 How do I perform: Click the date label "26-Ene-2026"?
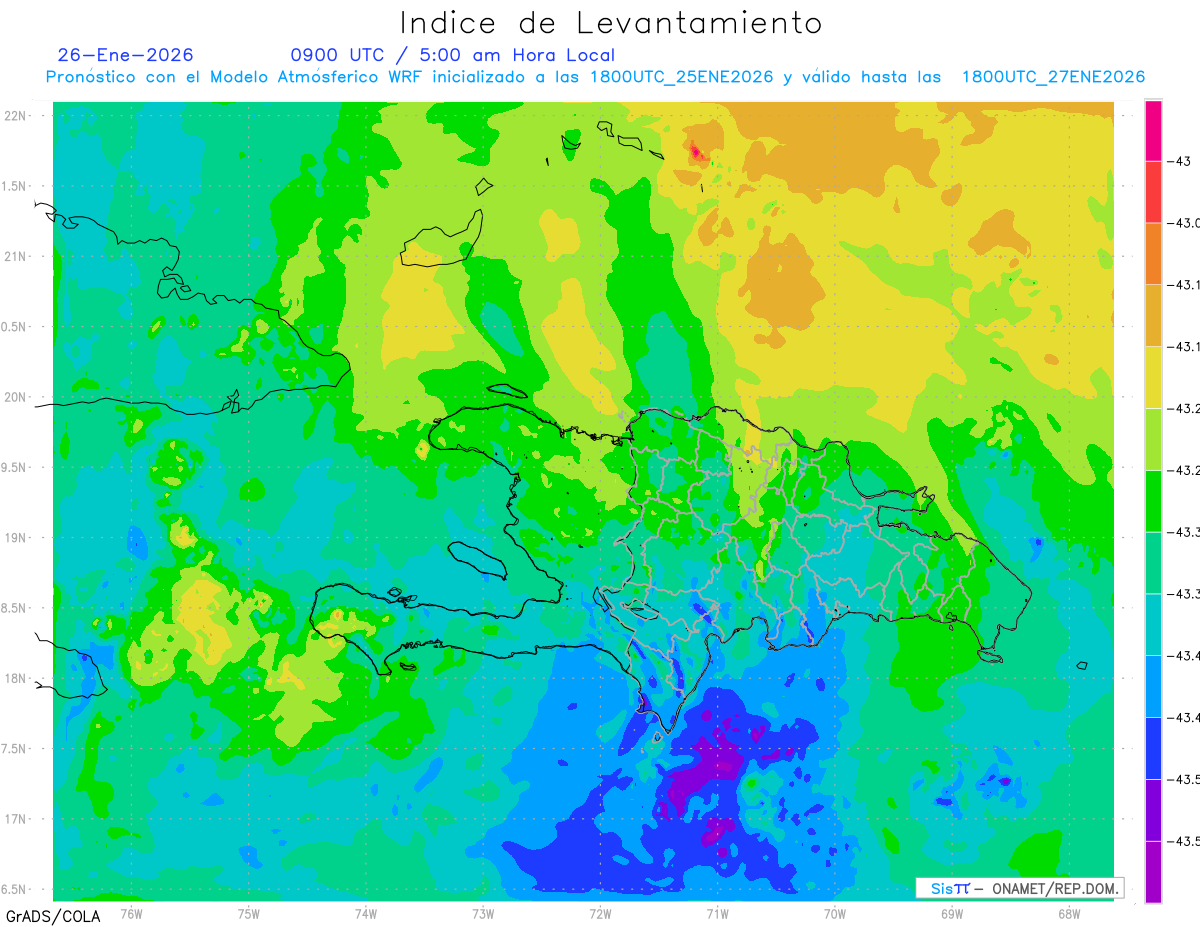click(x=126, y=55)
